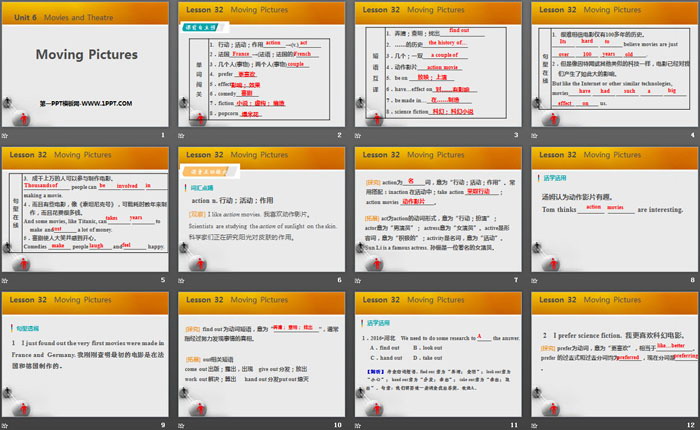Click slide number 4 label
Viewport: 700px width, 430px height.
(x=693, y=135)
